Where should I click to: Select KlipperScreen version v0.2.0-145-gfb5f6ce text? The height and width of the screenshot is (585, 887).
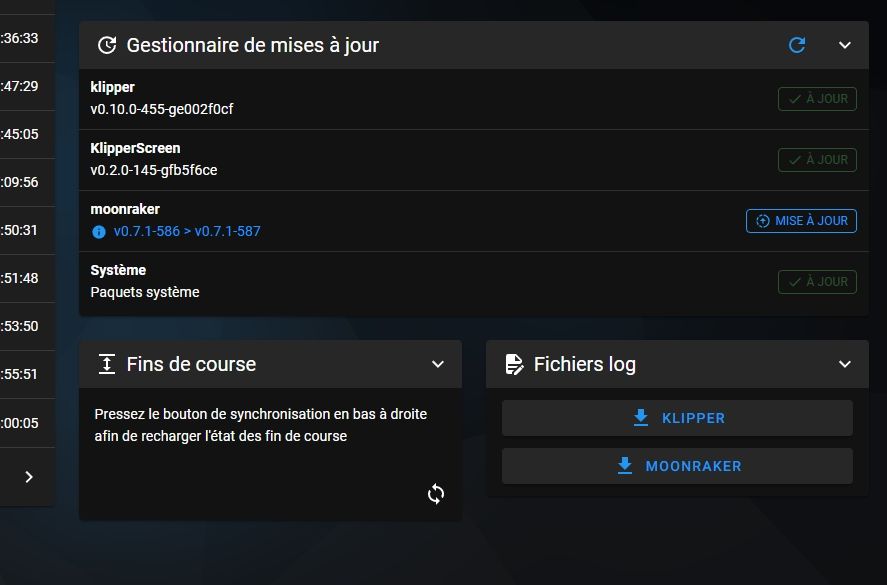click(154, 170)
